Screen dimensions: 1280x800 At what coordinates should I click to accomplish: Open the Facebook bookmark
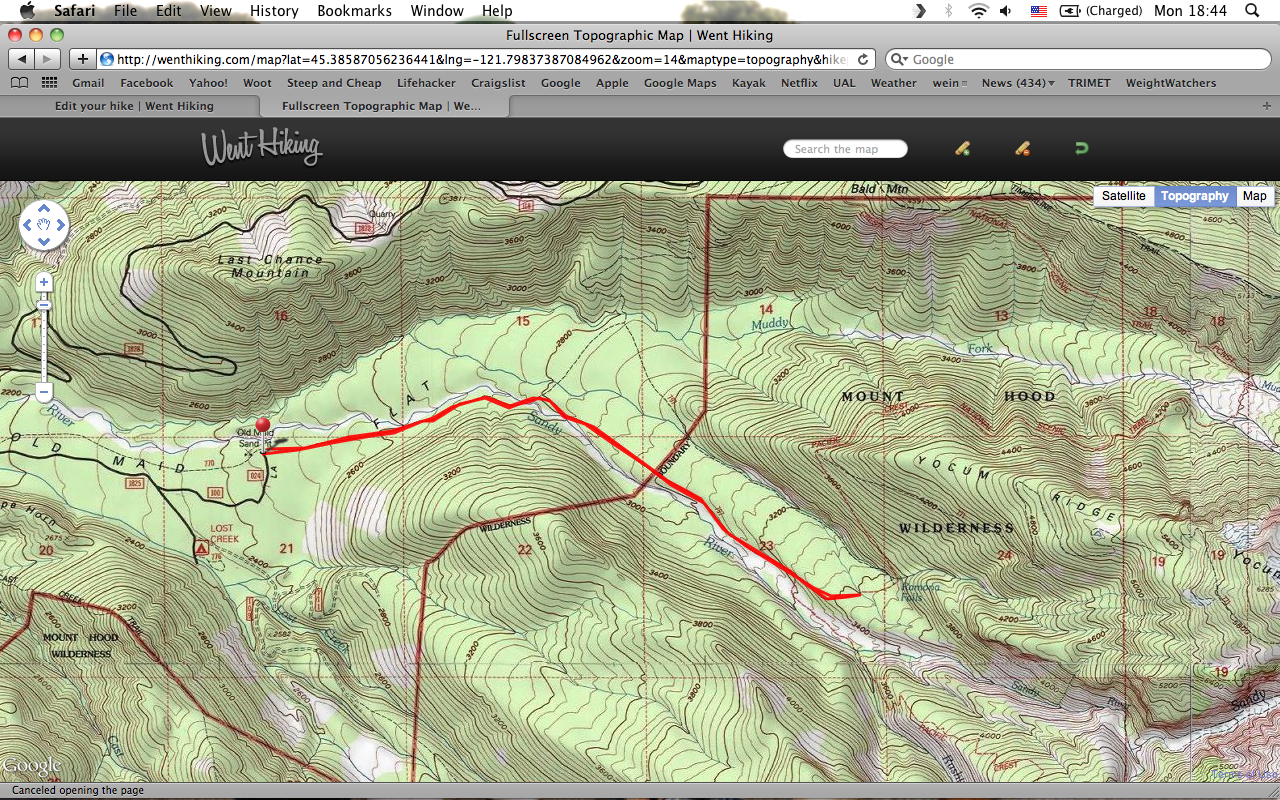pos(147,83)
